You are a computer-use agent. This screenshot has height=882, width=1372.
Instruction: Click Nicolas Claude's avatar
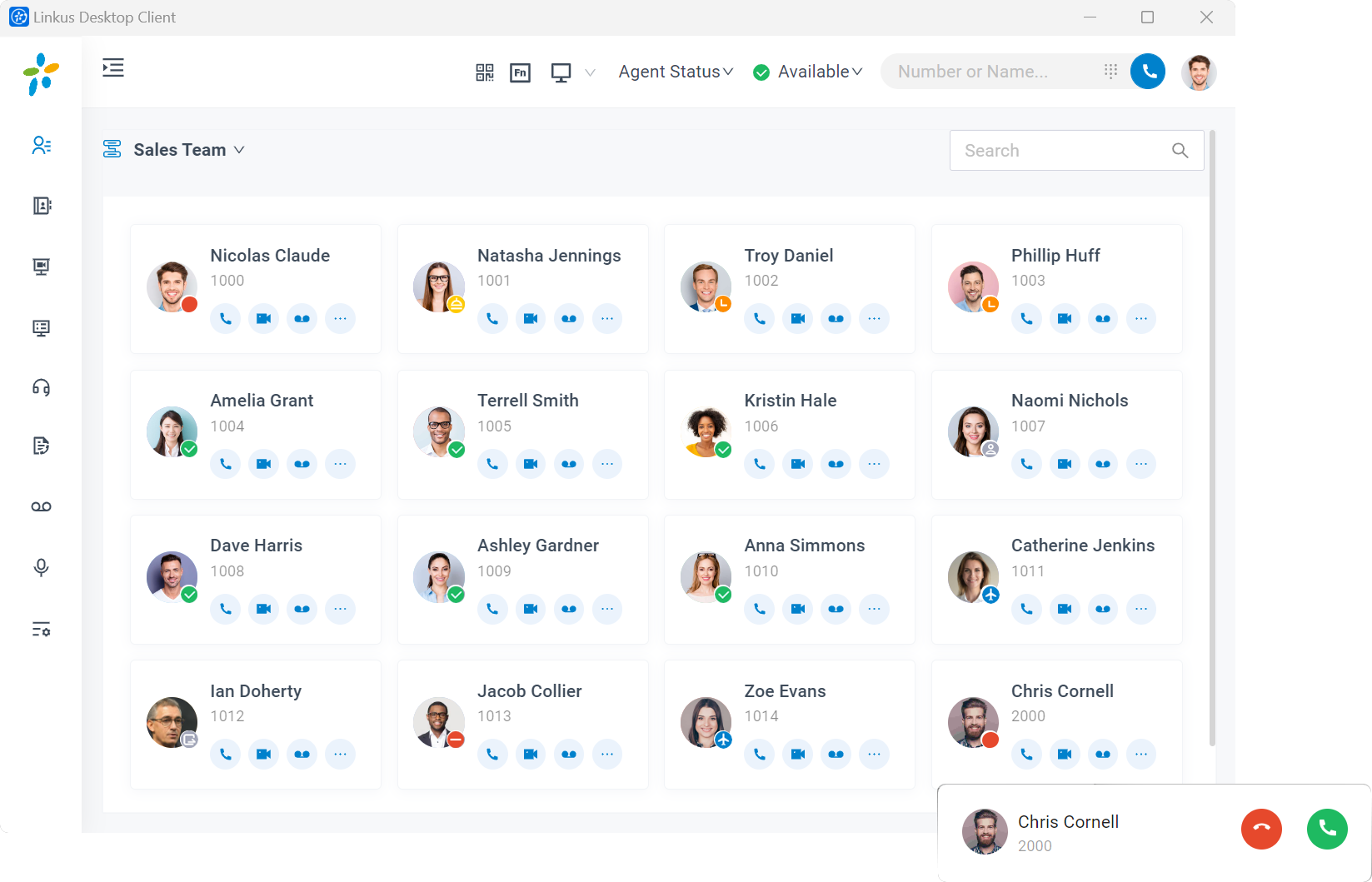(172, 287)
